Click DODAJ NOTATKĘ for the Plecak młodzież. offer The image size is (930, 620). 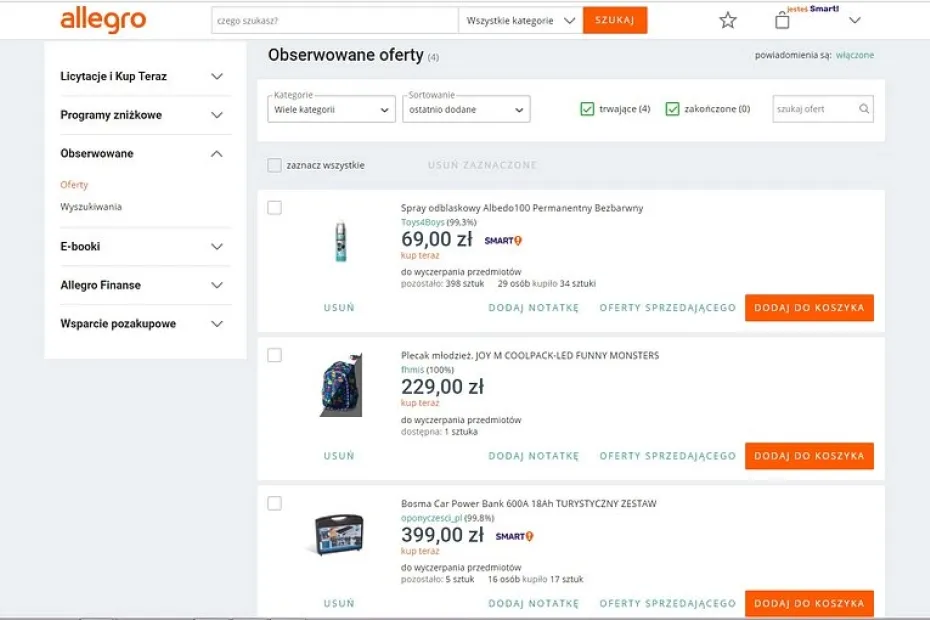[533, 456]
